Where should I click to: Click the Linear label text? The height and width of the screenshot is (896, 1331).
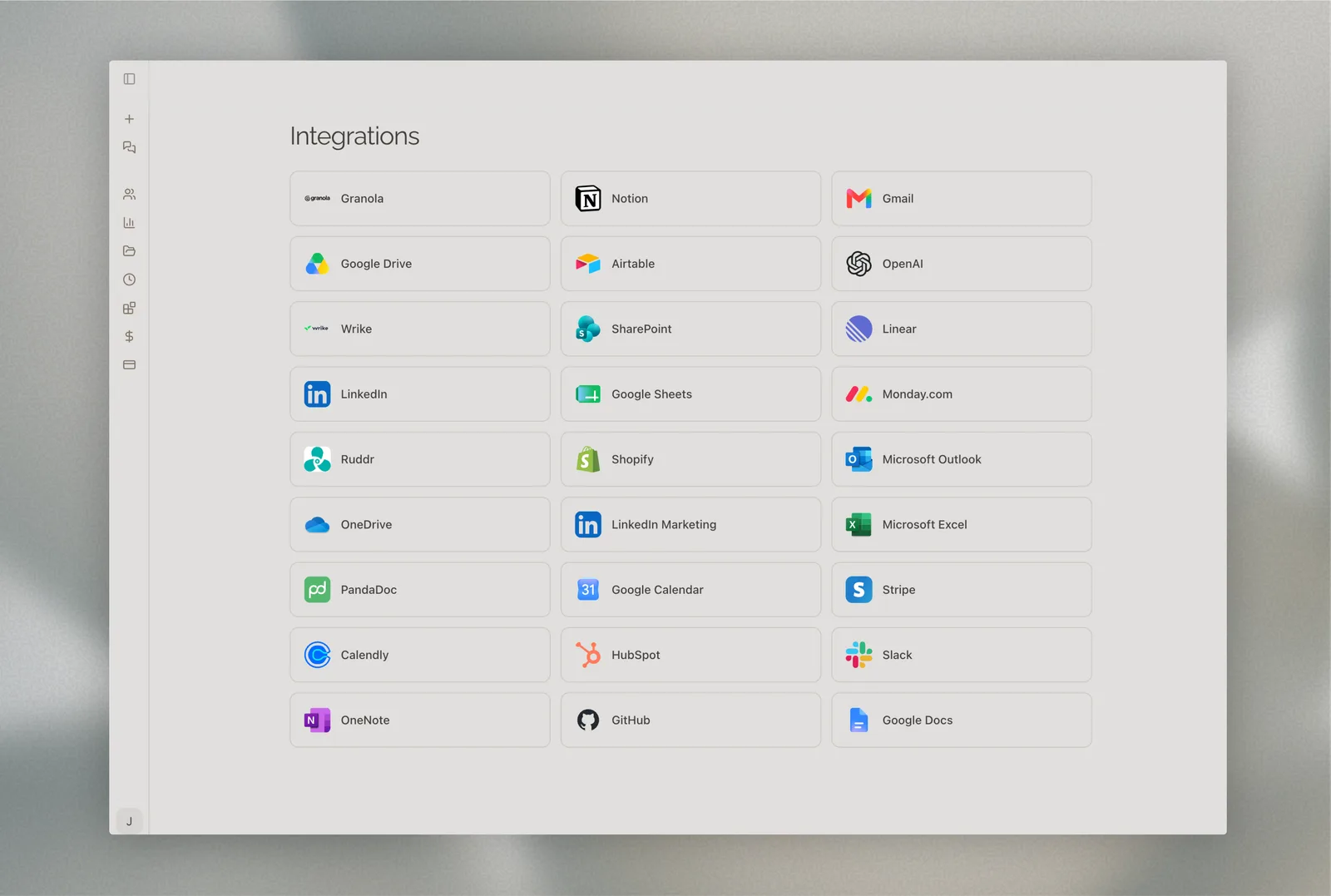(899, 329)
